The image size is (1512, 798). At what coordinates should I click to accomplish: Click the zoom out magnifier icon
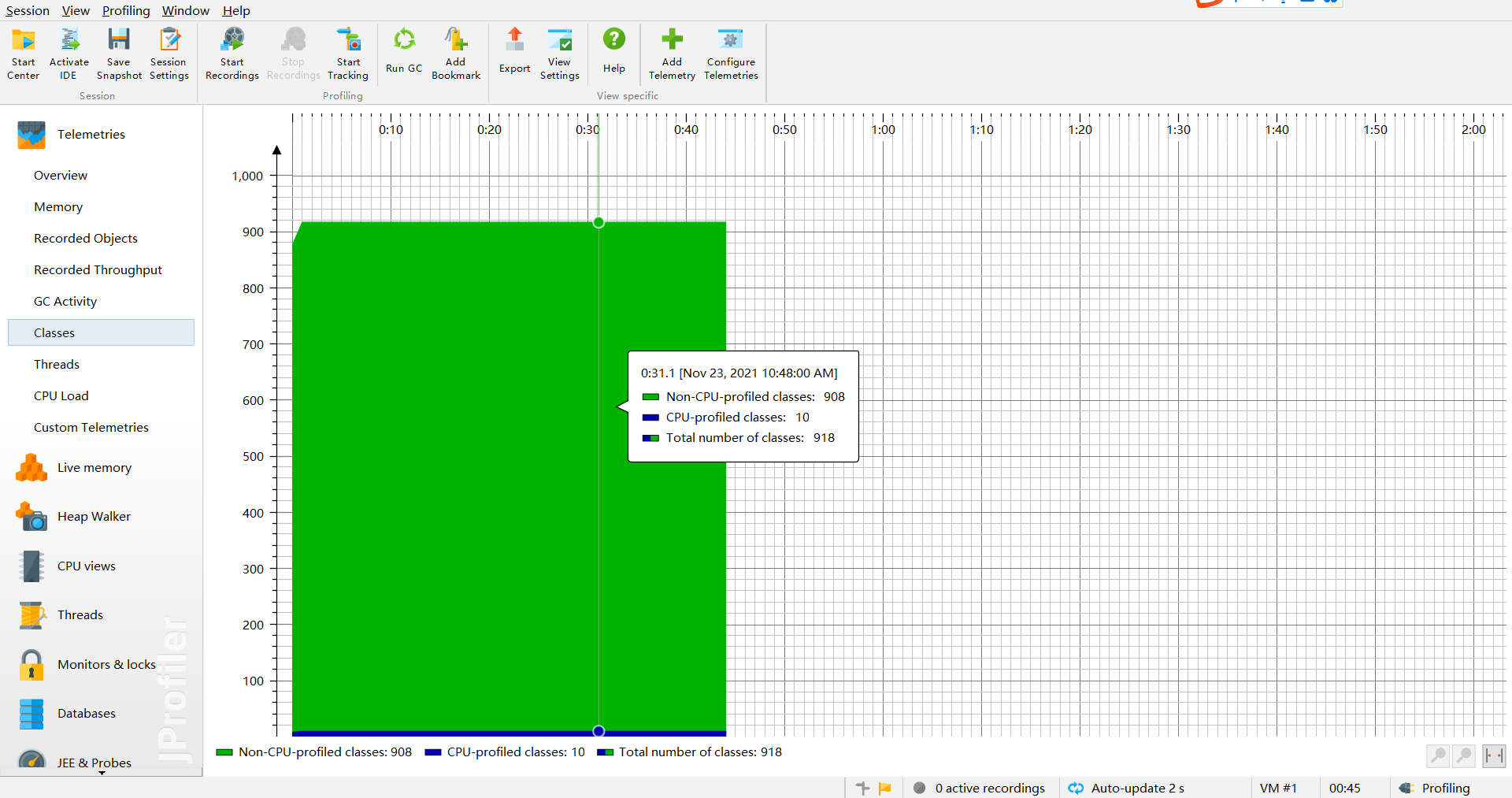[1464, 755]
